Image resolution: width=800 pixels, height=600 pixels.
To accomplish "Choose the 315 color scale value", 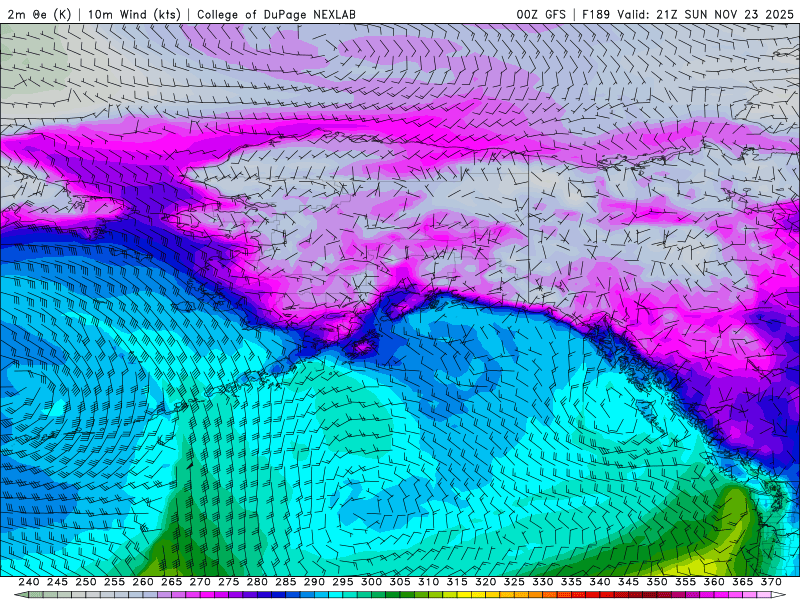I will click(x=457, y=582).
